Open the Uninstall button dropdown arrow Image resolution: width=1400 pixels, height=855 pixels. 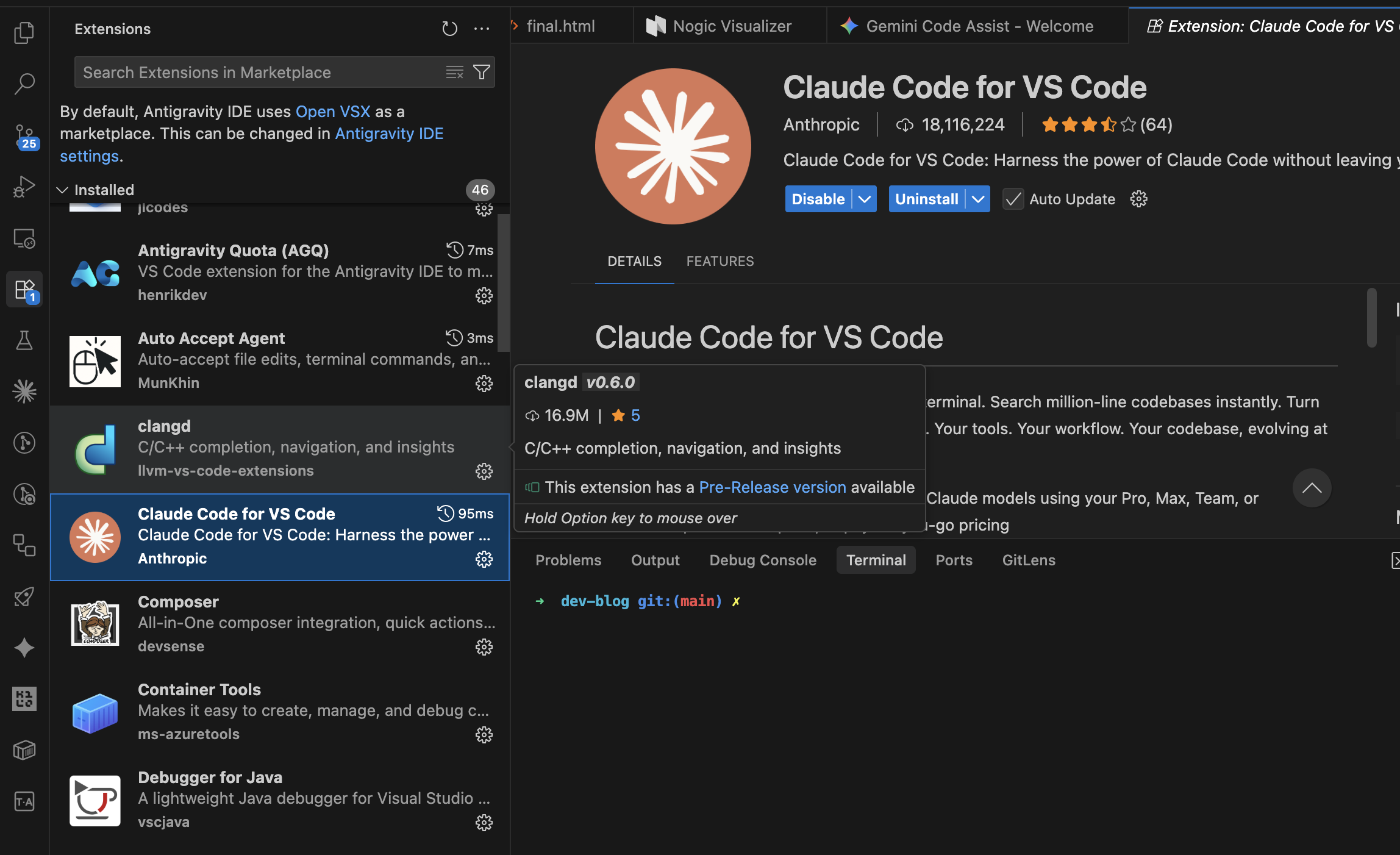coord(978,199)
